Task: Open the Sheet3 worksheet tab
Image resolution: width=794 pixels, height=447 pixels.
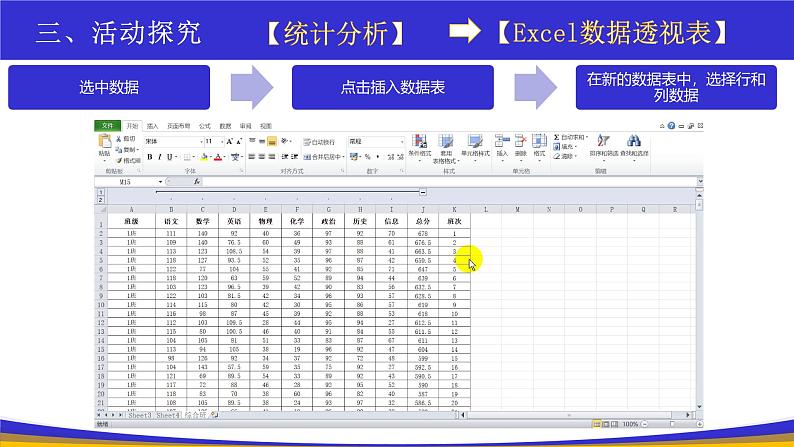Action: click(x=139, y=415)
